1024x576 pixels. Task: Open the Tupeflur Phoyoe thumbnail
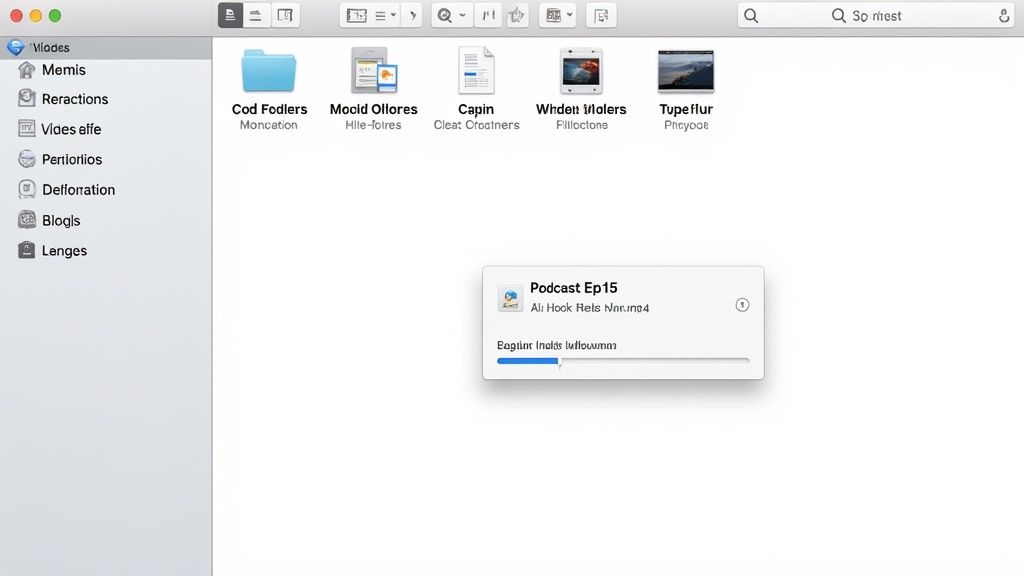(x=685, y=70)
